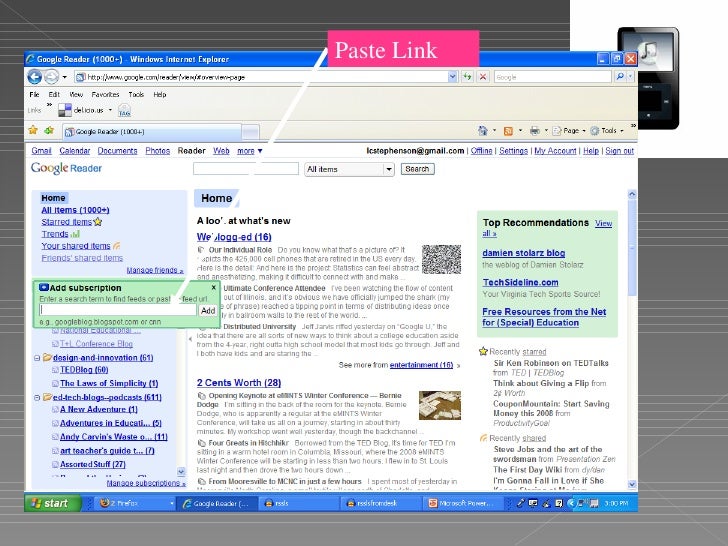Open the more dropdown in Google bar
Viewport: 728px width, 546px height.
point(250,151)
